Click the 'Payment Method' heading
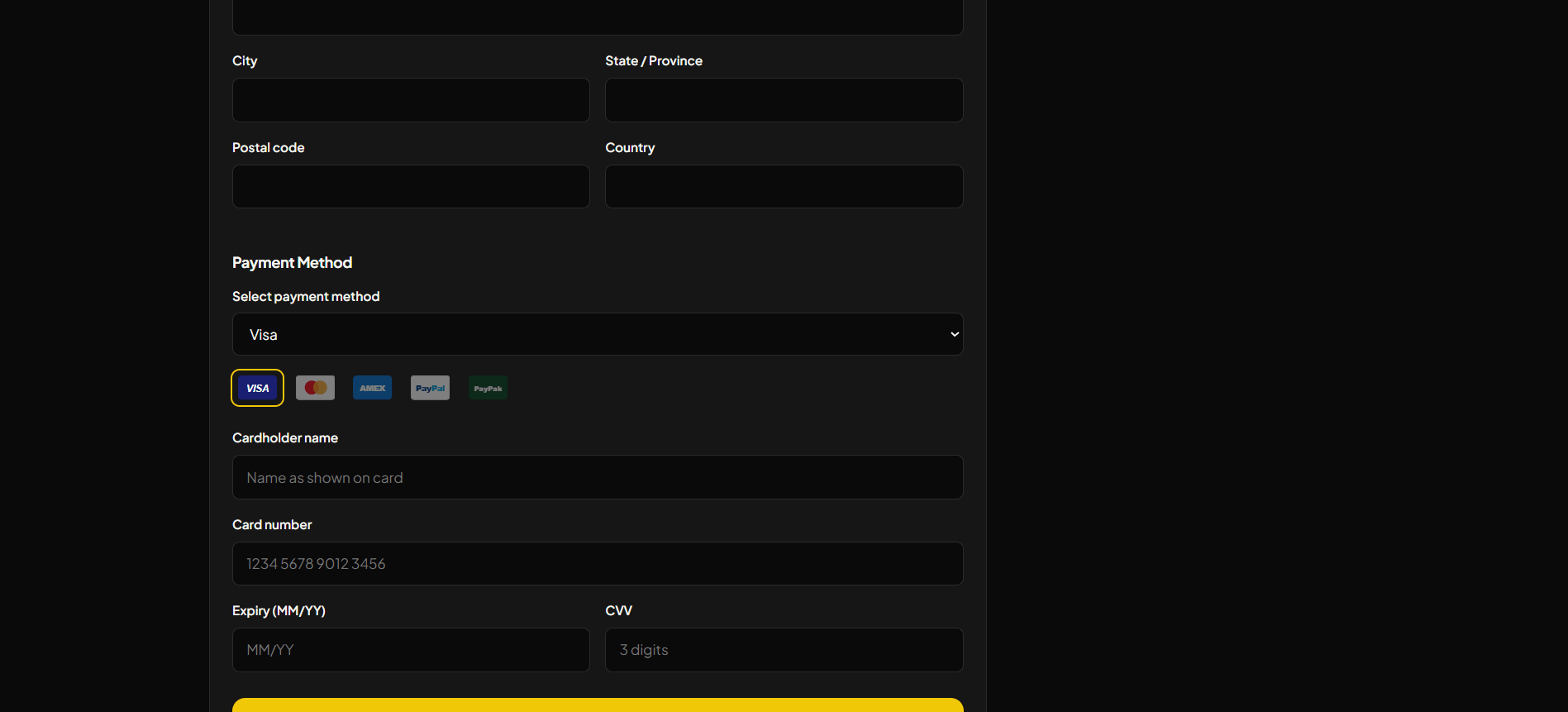The height and width of the screenshot is (712, 1568). coord(292,262)
